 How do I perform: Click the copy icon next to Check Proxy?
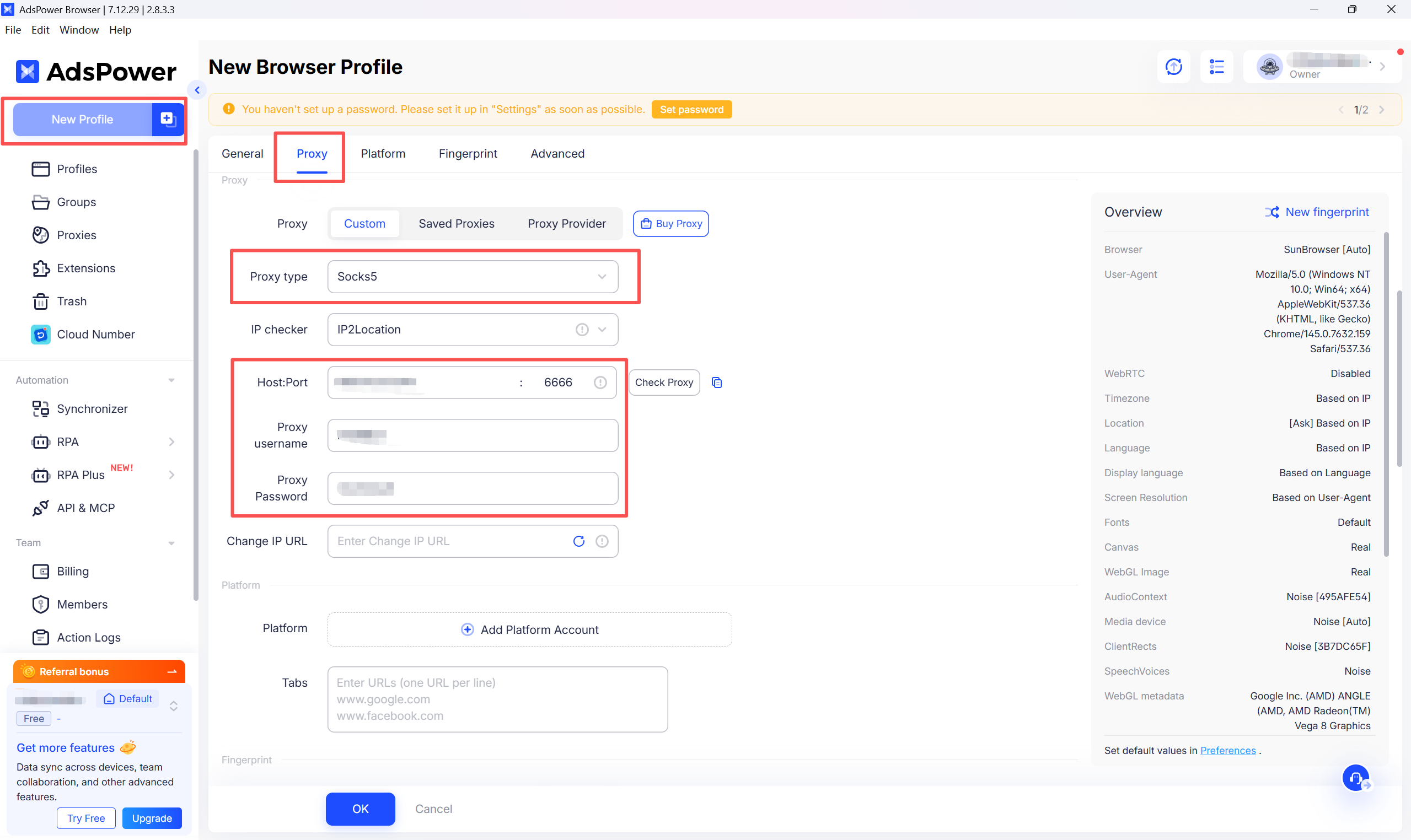(x=717, y=383)
